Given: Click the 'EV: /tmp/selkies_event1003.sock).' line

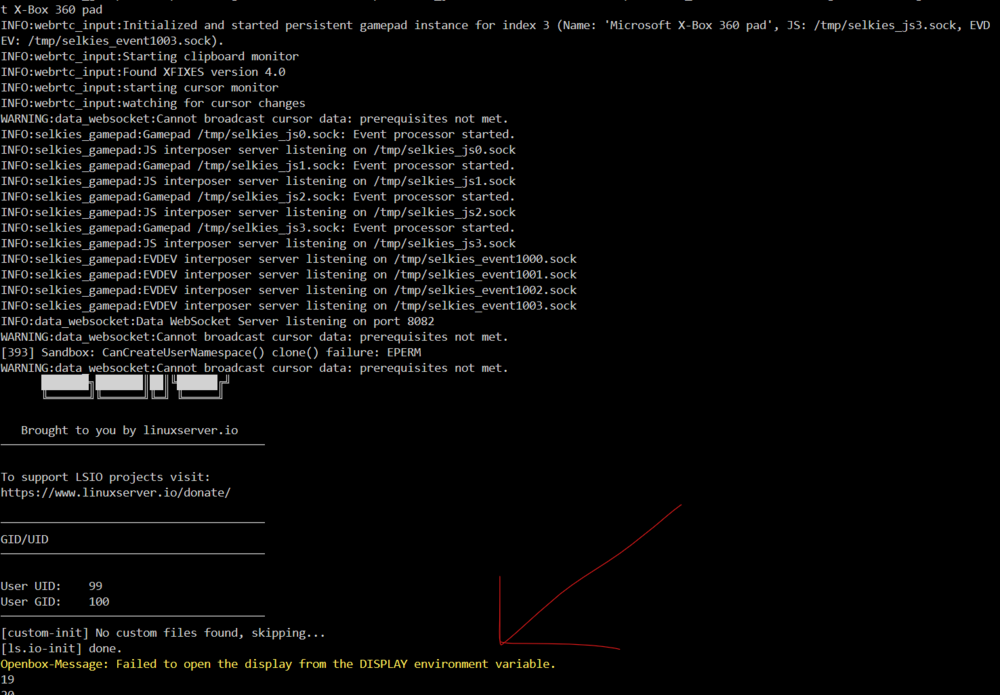Looking at the screenshot, I should [112, 41].
